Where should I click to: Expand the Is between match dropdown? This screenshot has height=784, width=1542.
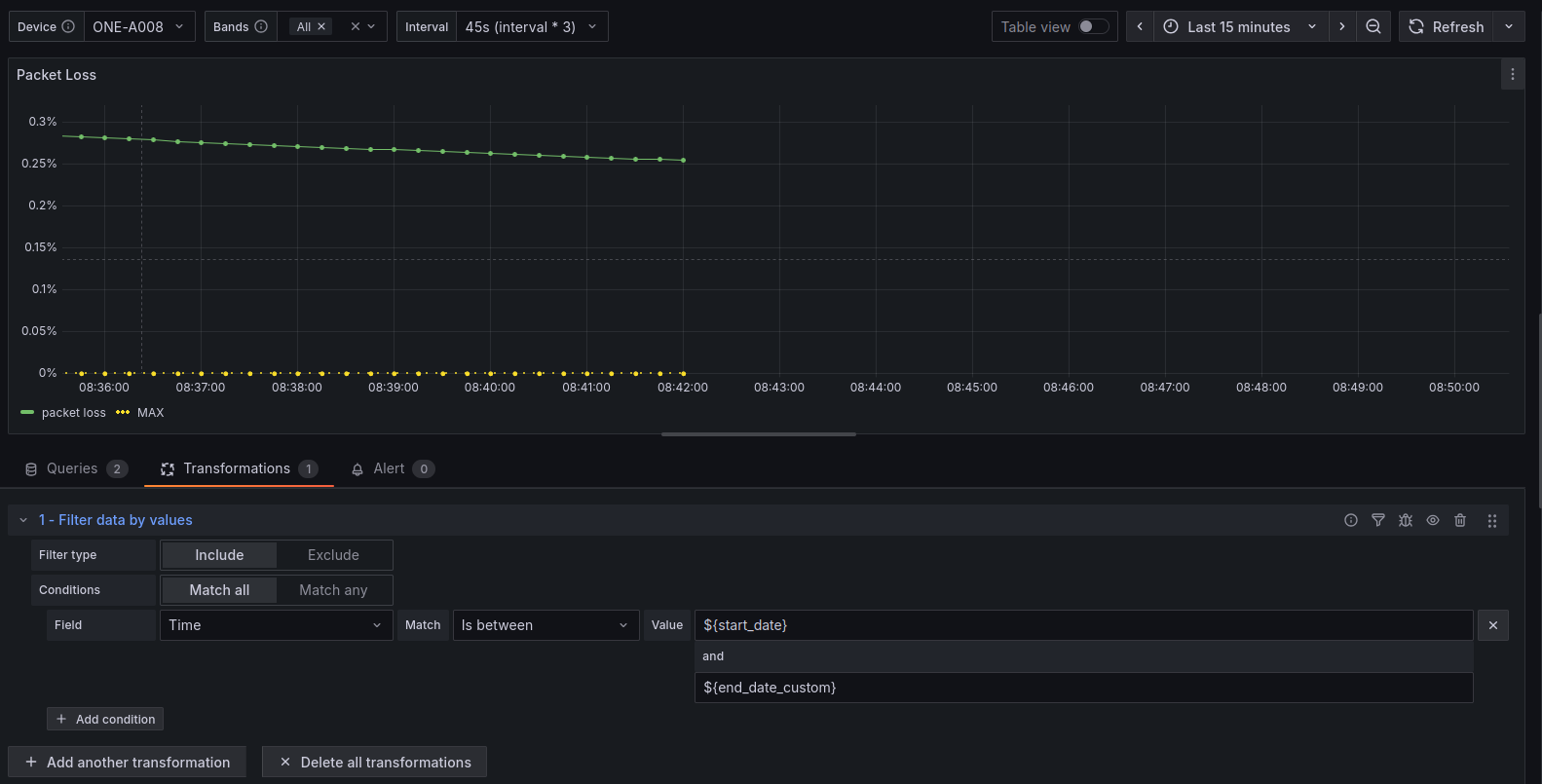[x=545, y=625]
